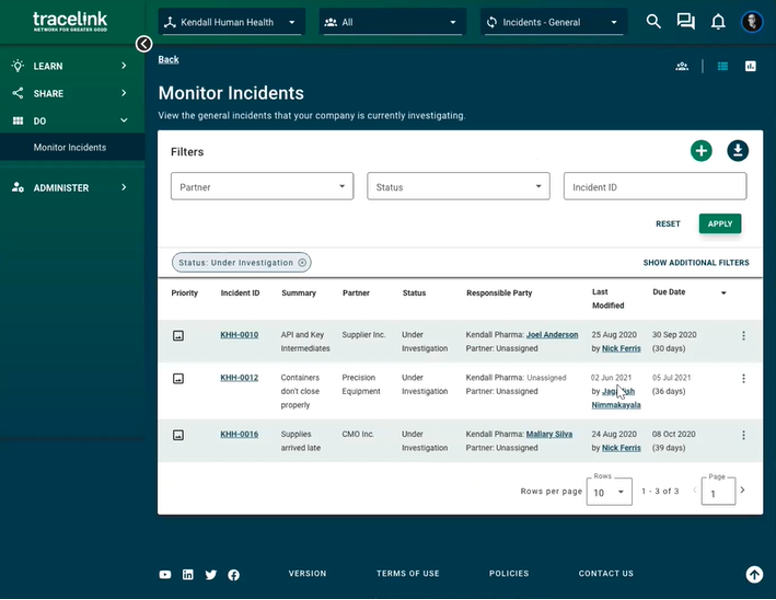Open TraceLink Twitter page

point(211,574)
